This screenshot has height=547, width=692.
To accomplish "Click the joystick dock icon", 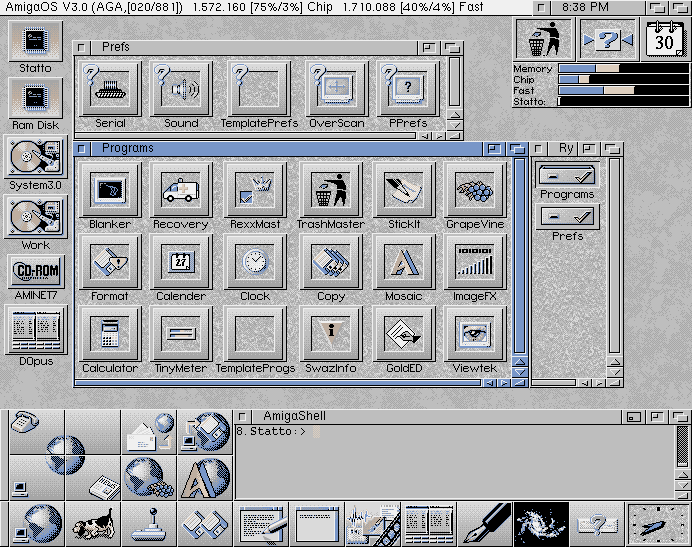I will 149,524.
